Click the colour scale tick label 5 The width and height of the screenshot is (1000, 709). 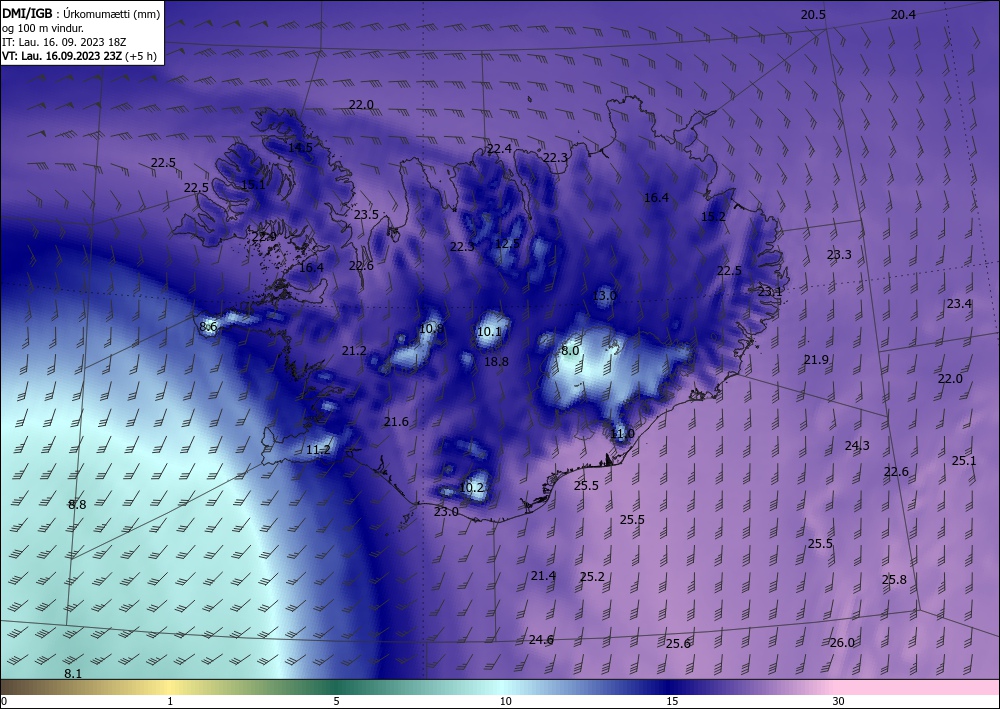point(336,701)
